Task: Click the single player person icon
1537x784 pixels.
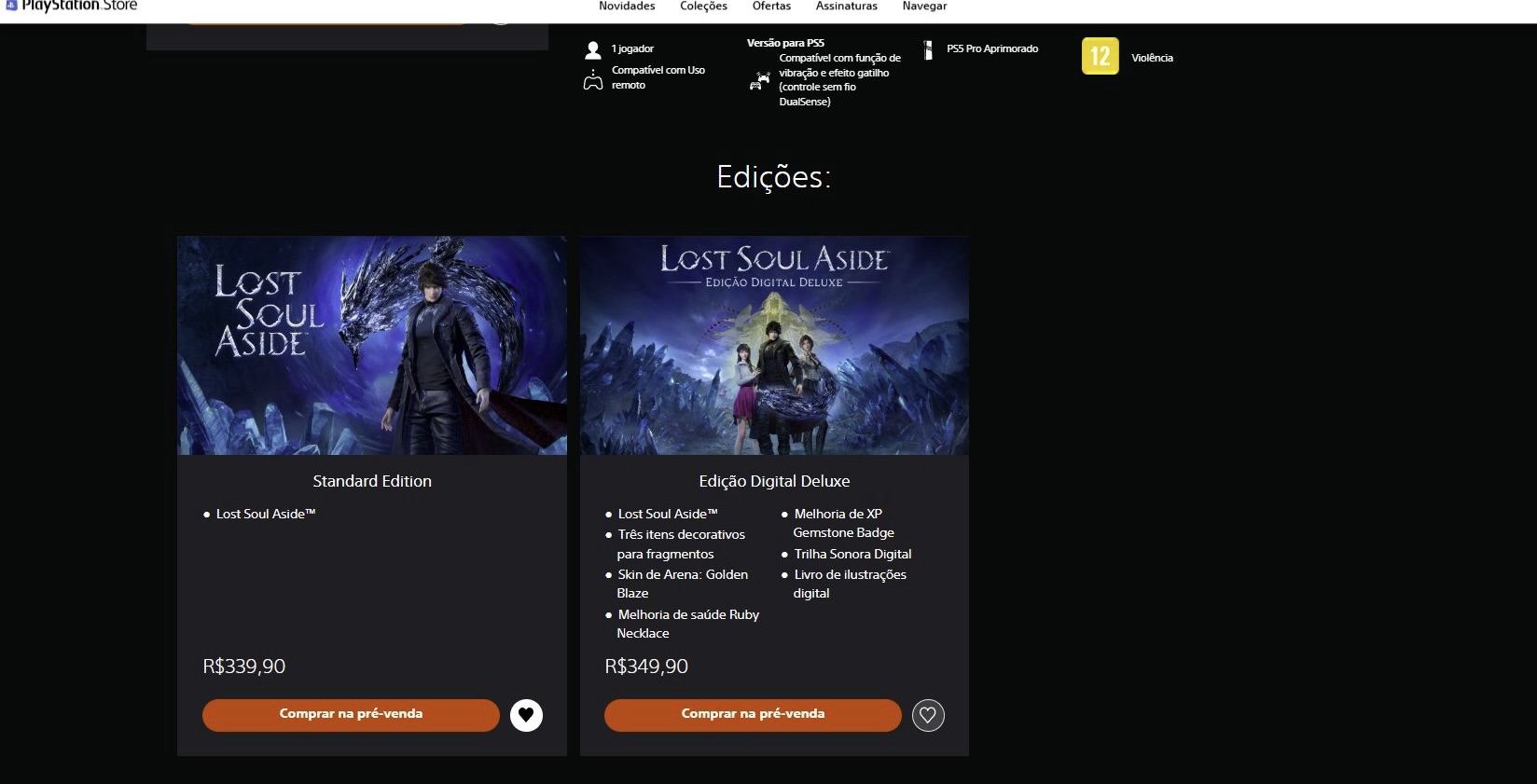Action: coord(593,50)
